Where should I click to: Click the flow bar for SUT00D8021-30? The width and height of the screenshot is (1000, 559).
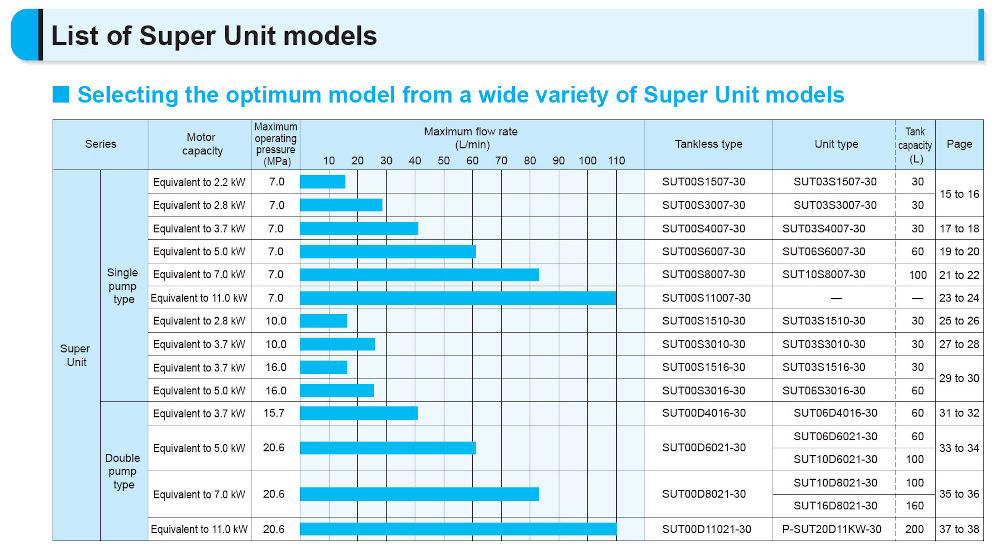420,494
